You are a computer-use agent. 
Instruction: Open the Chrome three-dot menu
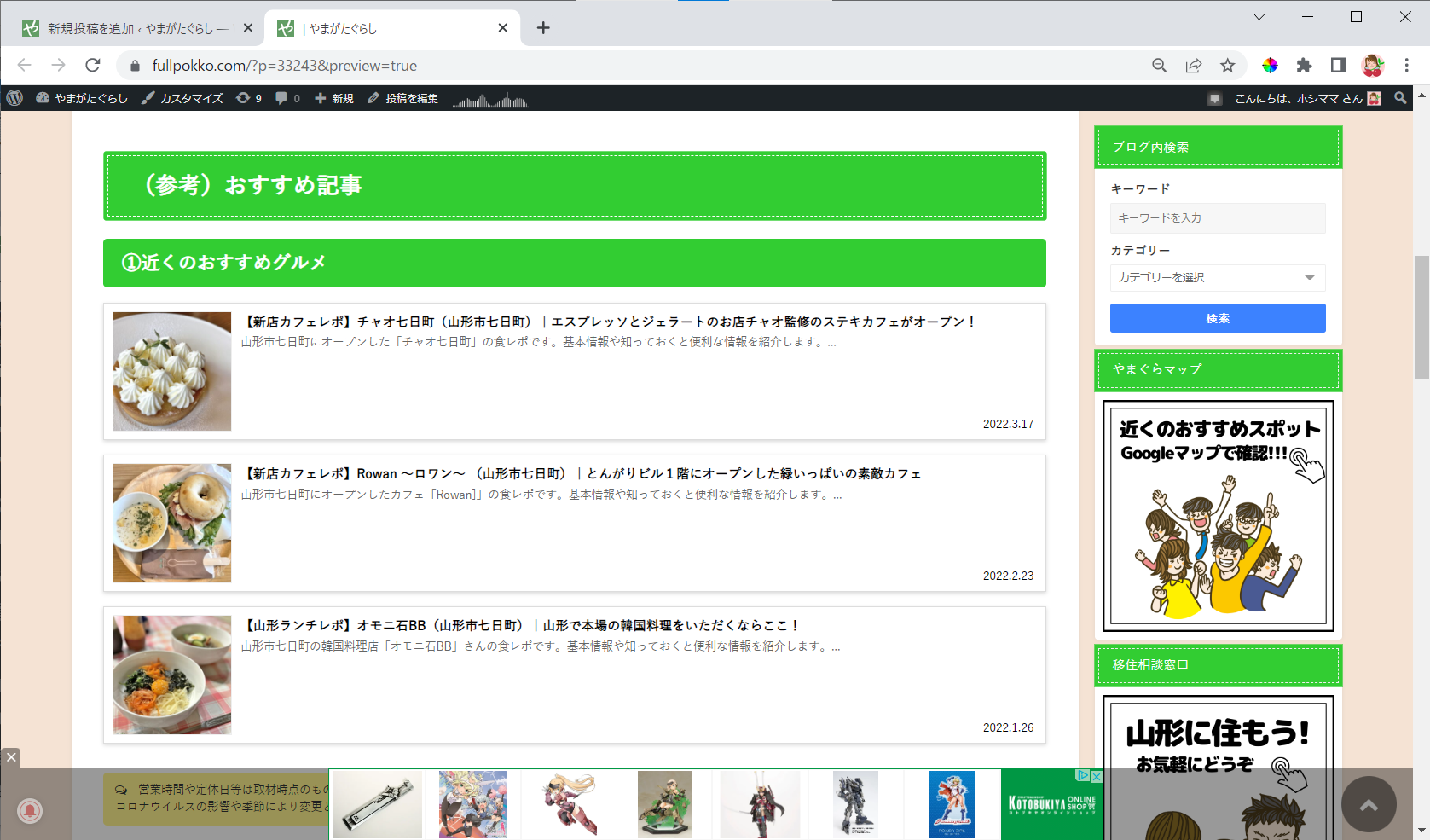pos(1407,66)
